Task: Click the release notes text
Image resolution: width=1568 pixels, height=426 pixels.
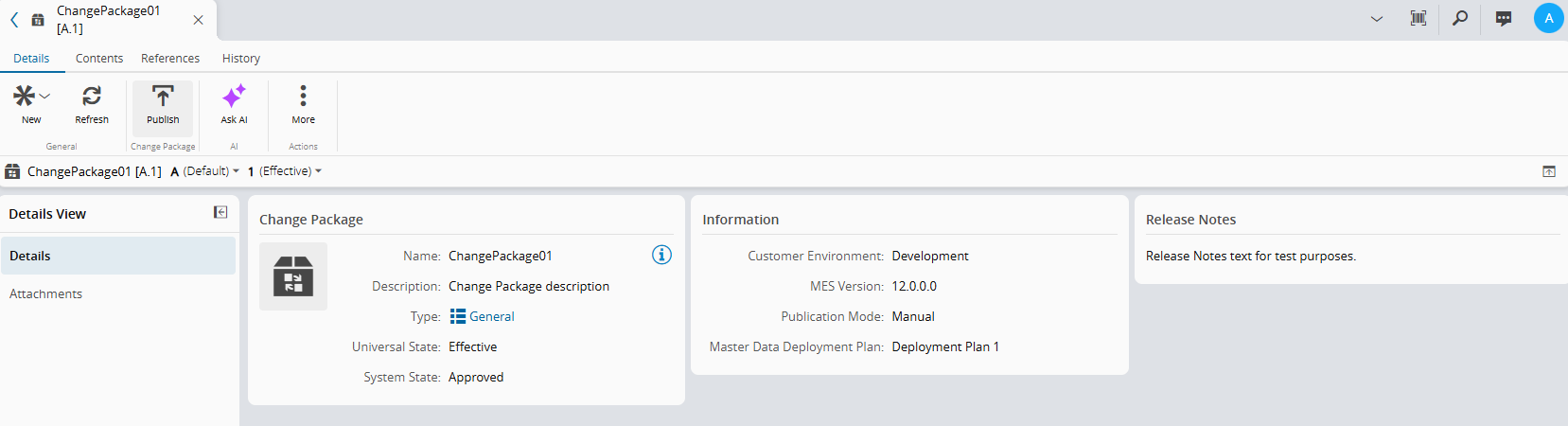Action: pyautogui.click(x=1251, y=256)
